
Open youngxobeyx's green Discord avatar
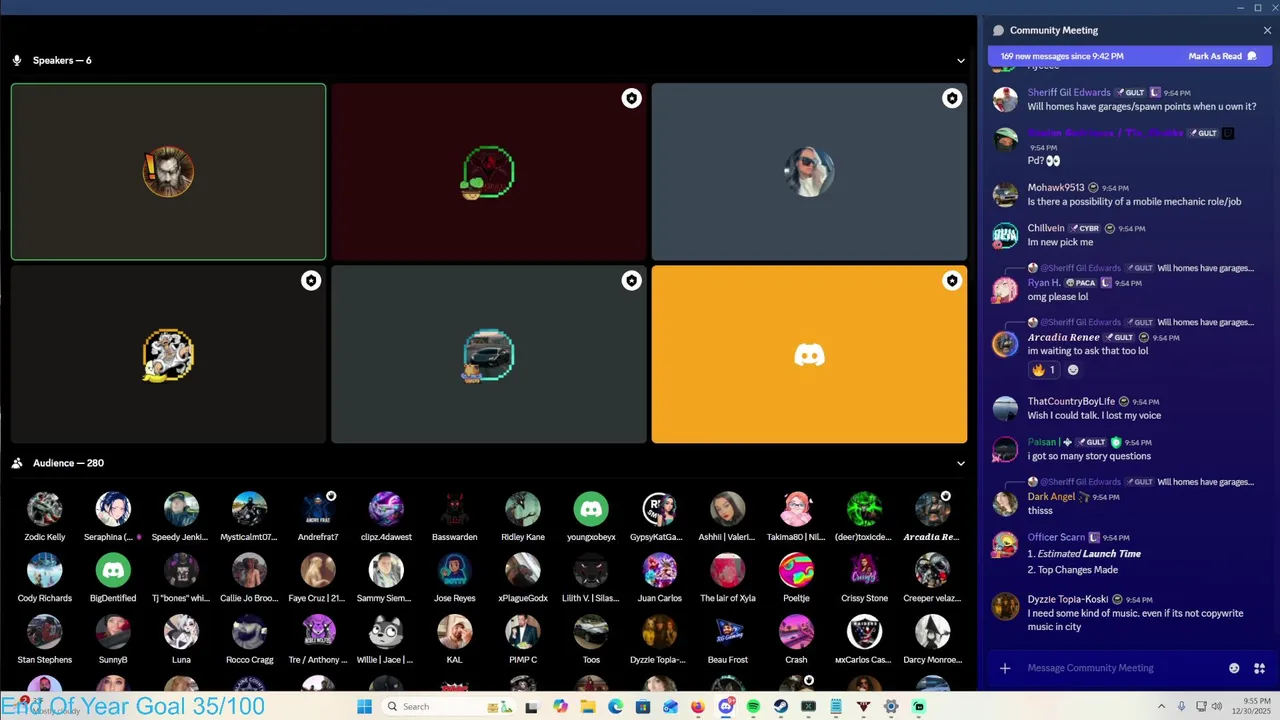591,509
